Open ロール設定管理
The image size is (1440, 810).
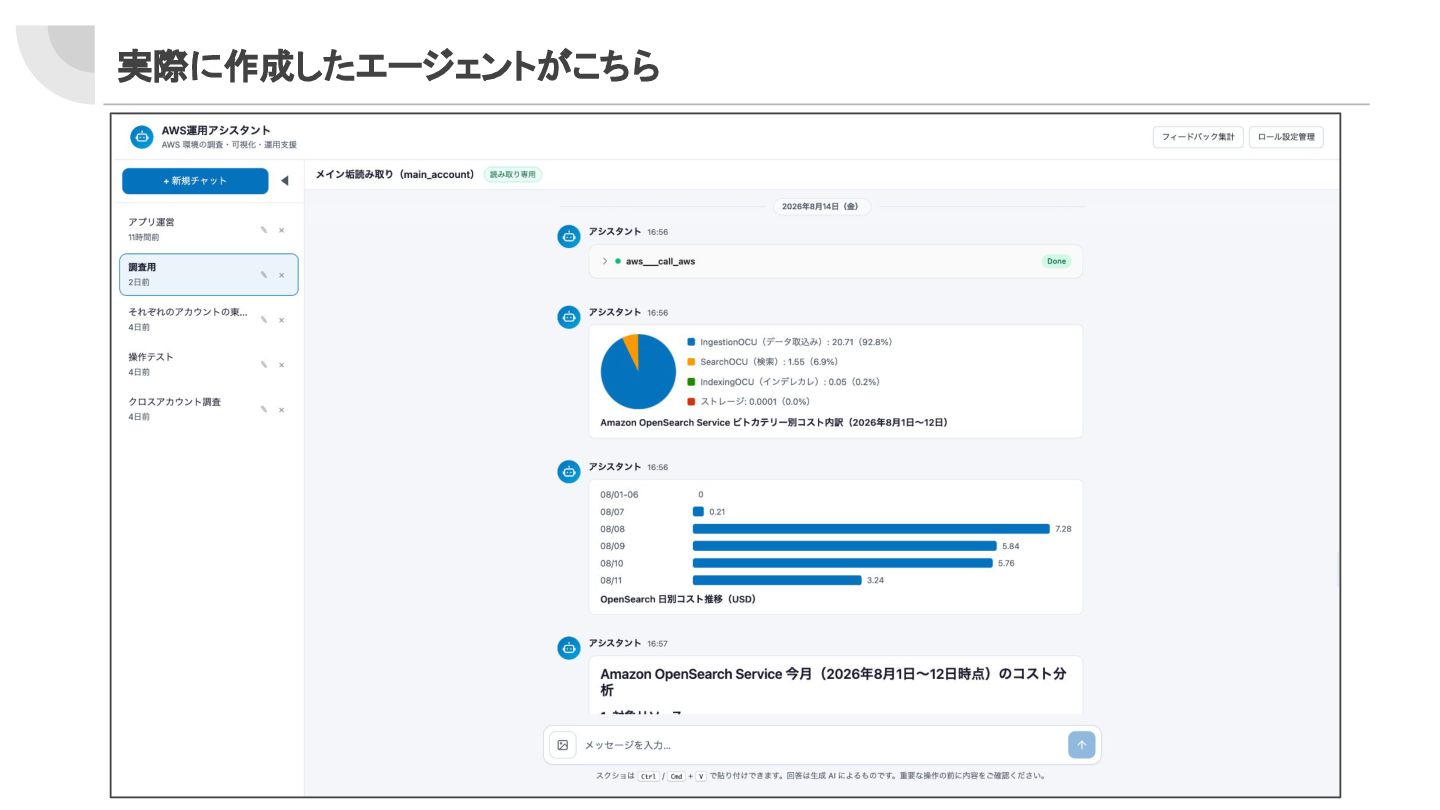1286,137
